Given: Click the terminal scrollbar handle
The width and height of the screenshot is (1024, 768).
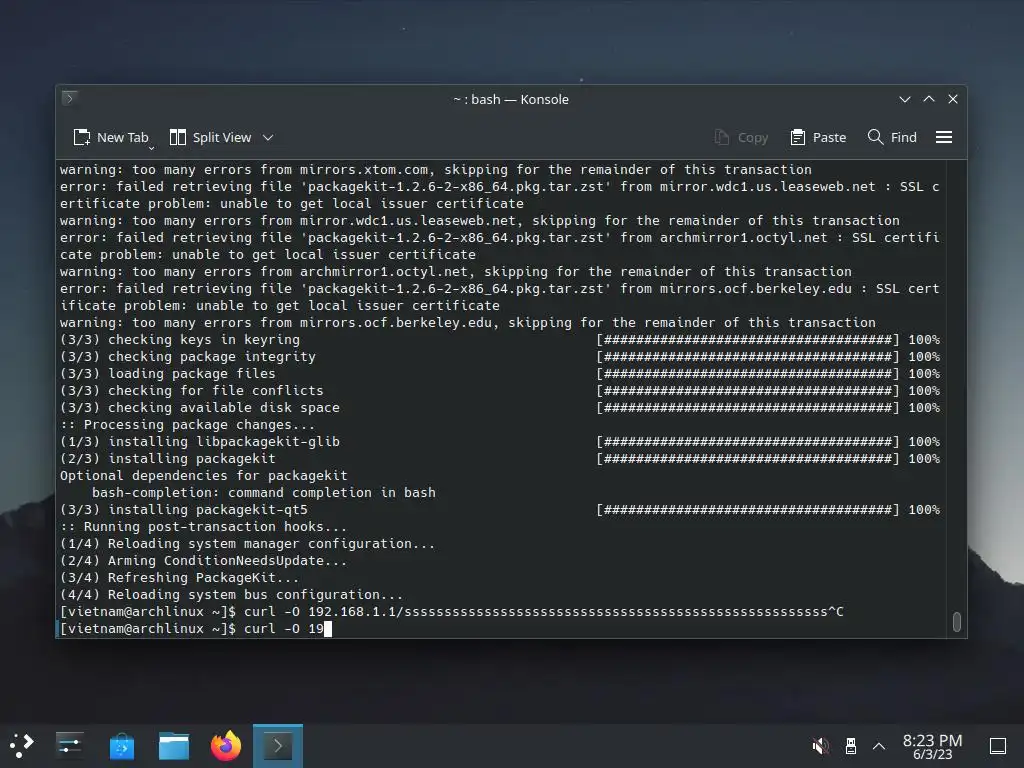Looking at the screenshot, I should pos(957,622).
